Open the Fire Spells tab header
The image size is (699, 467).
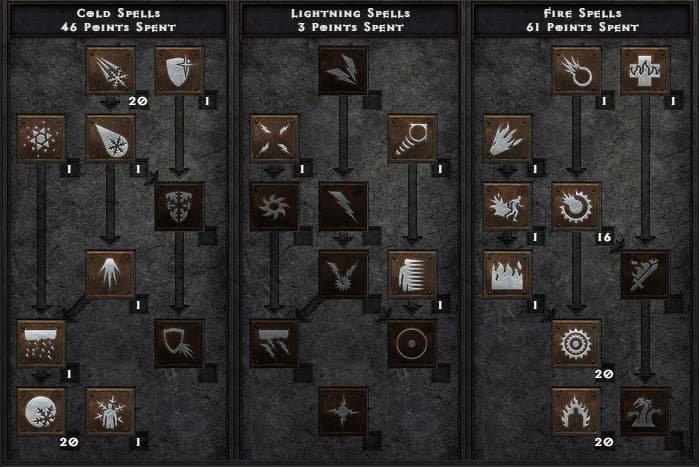coord(583,20)
